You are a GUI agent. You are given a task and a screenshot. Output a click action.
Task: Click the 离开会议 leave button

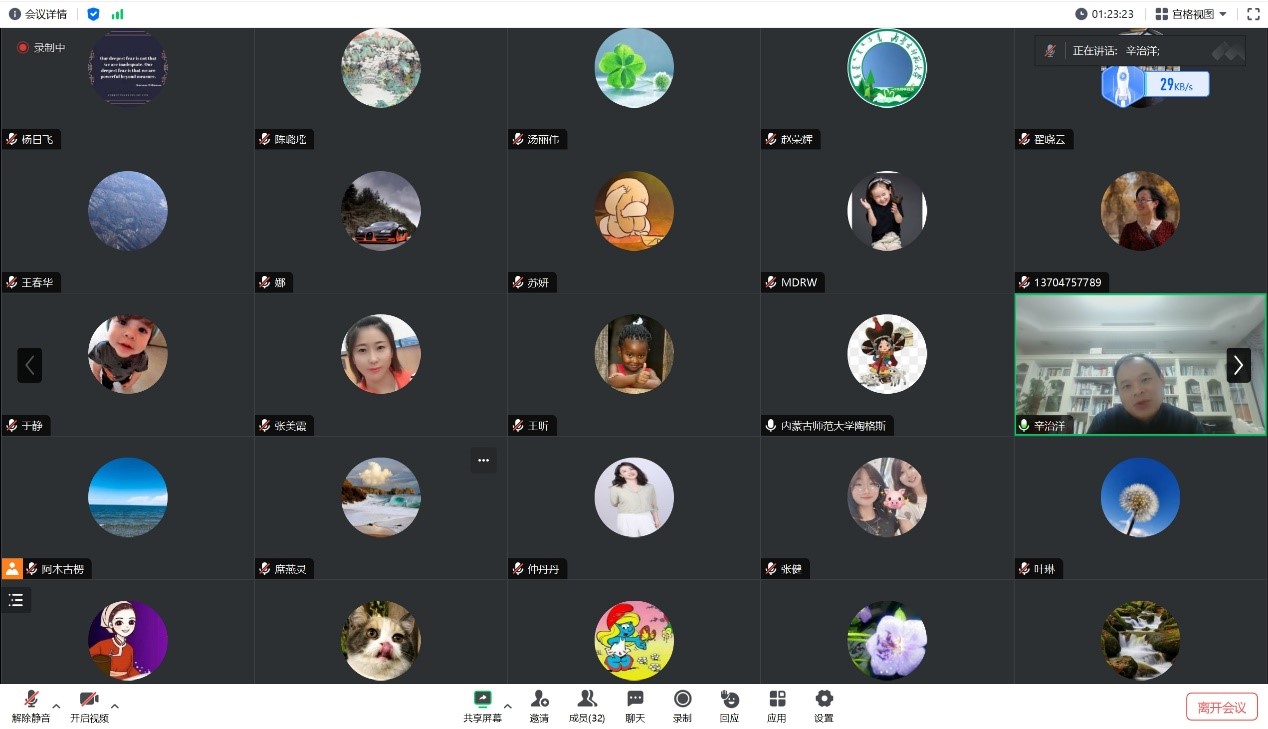point(1221,707)
